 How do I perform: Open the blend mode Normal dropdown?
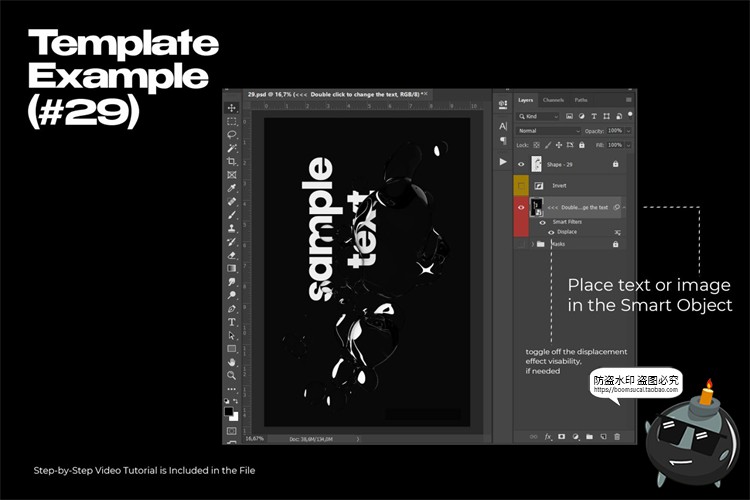(547, 131)
